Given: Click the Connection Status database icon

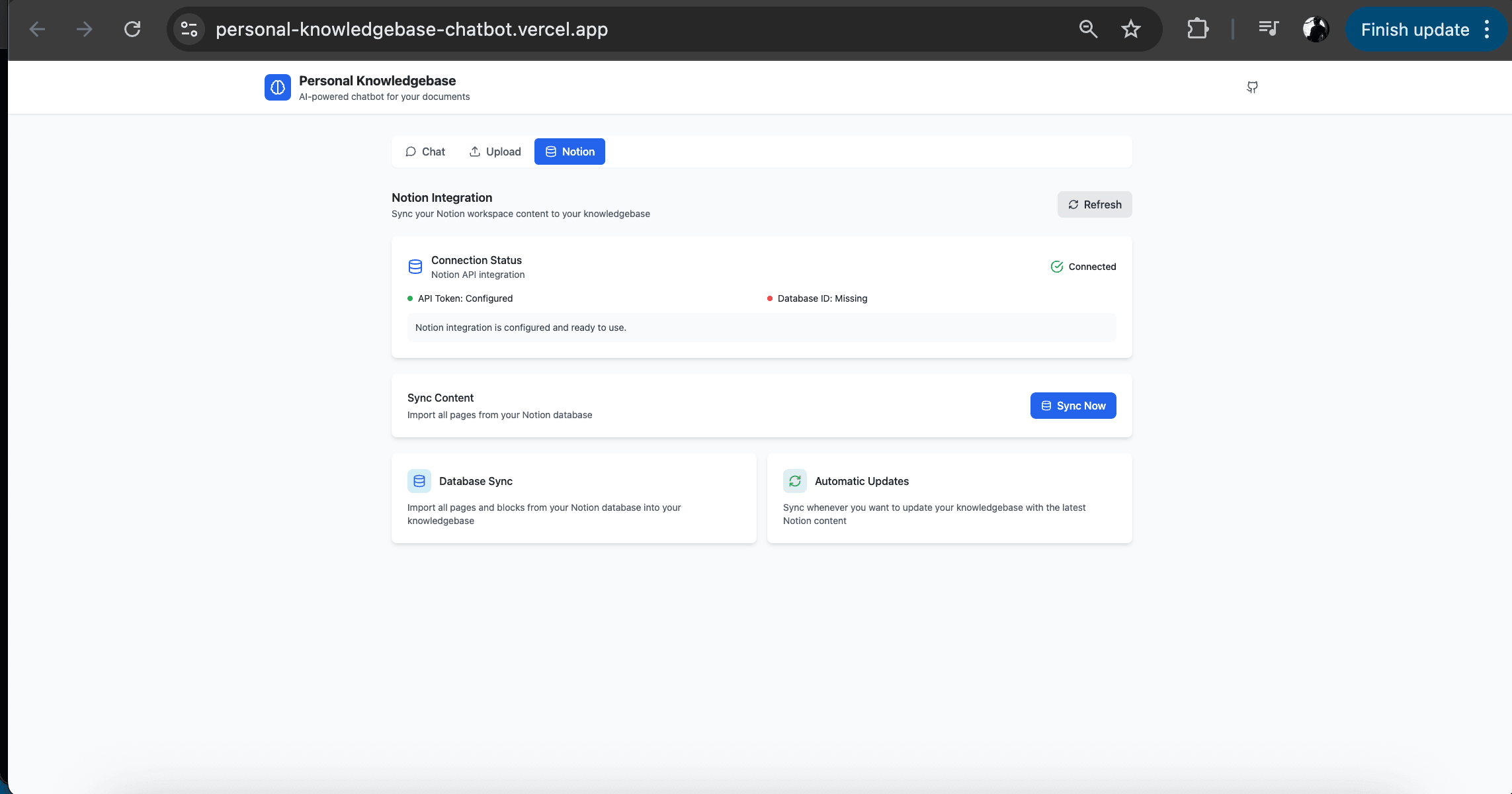Looking at the screenshot, I should (x=415, y=267).
